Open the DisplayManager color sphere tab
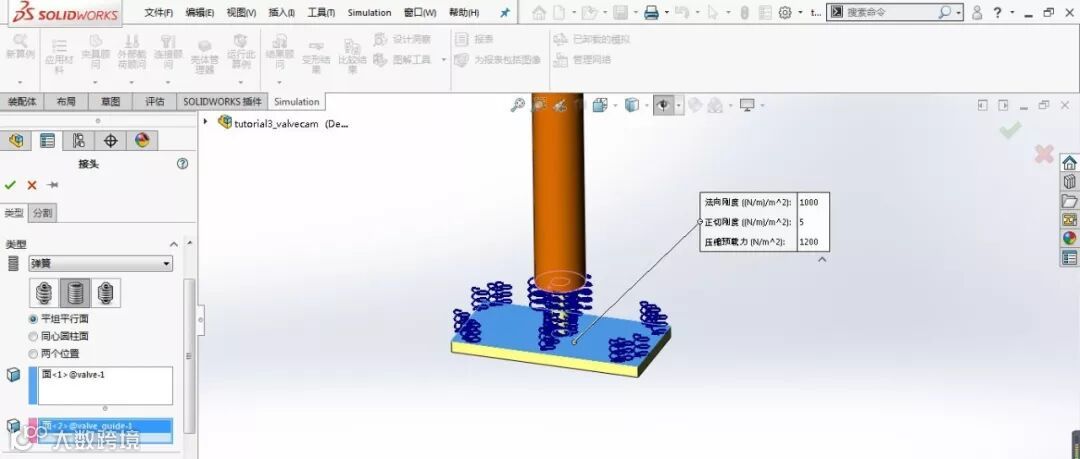The height and width of the screenshot is (459, 1080). (142, 141)
